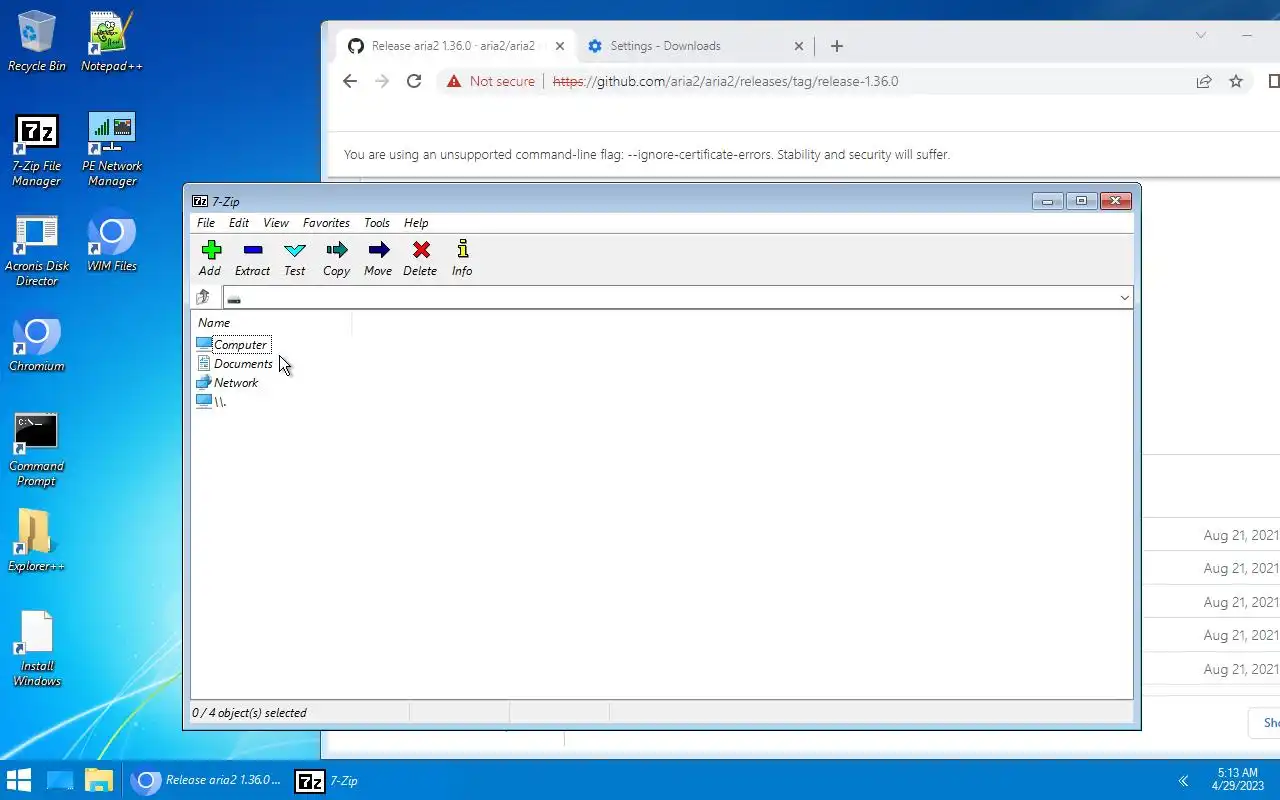Click the taskbar clock showing 5:13 AM

(x=1237, y=780)
